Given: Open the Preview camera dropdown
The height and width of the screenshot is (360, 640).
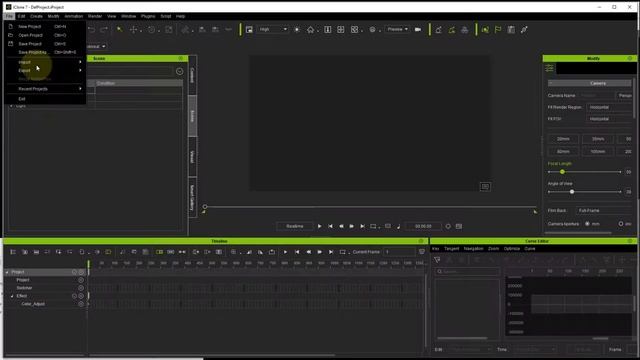Looking at the screenshot, I should click(397, 29).
